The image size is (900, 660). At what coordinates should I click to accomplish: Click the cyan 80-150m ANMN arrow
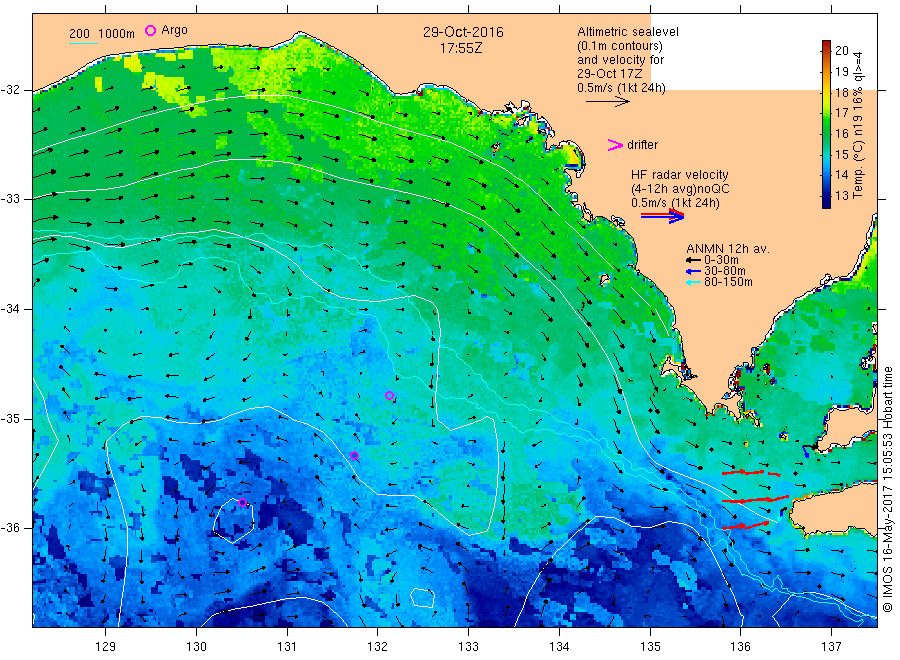click(x=693, y=282)
